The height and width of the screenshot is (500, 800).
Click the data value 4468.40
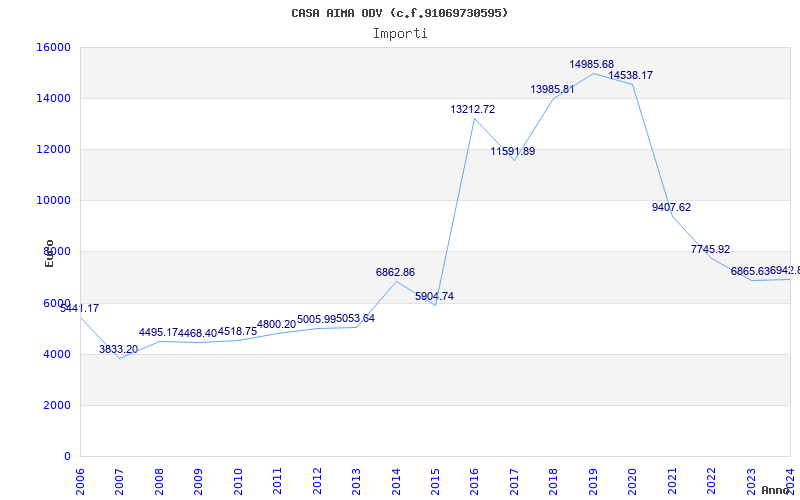click(197, 334)
